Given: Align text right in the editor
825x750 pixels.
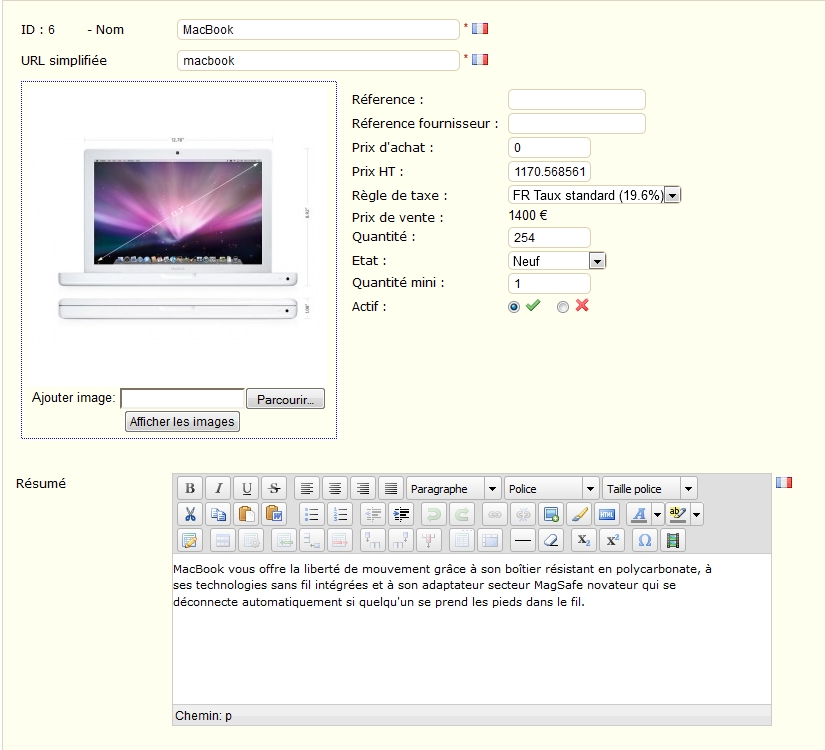Looking at the screenshot, I should [363, 488].
